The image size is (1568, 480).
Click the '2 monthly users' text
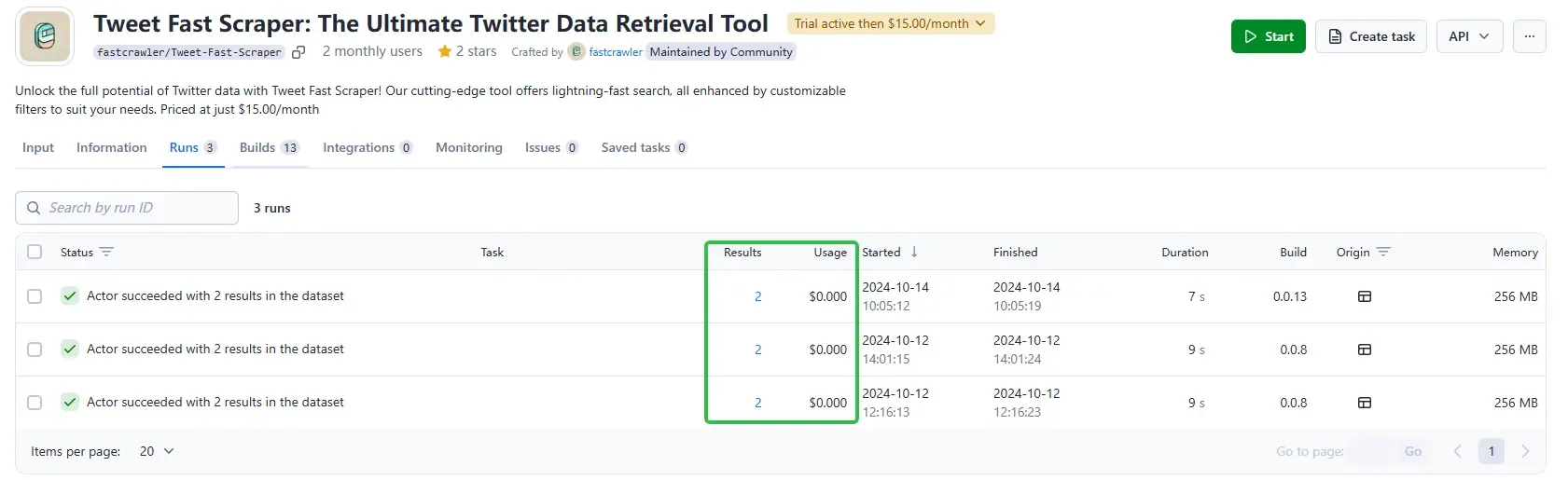[x=372, y=51]
